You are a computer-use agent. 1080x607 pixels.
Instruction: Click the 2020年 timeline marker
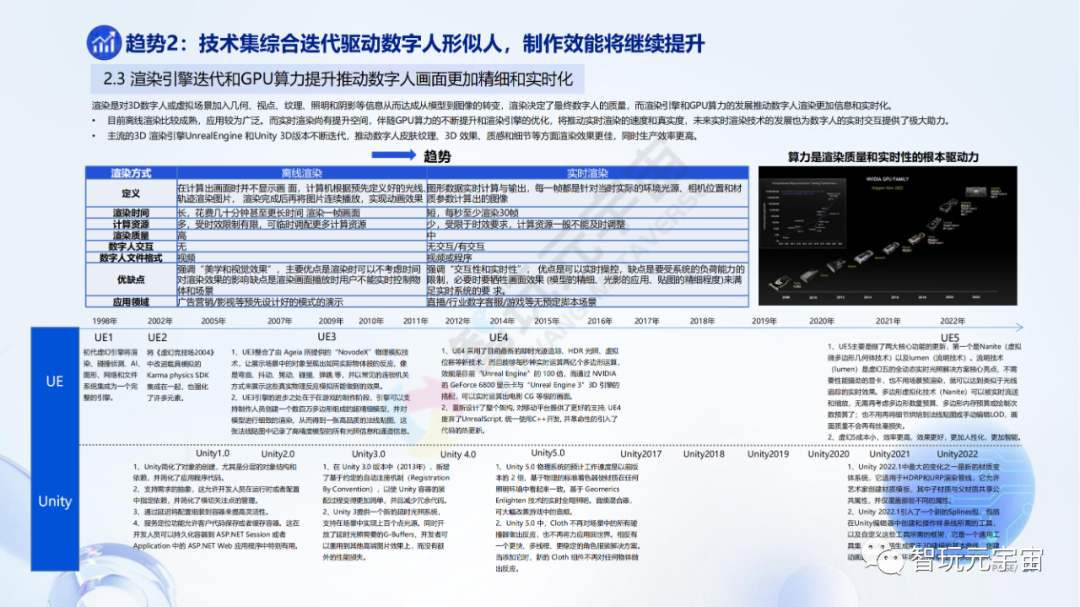pos(822,321)
